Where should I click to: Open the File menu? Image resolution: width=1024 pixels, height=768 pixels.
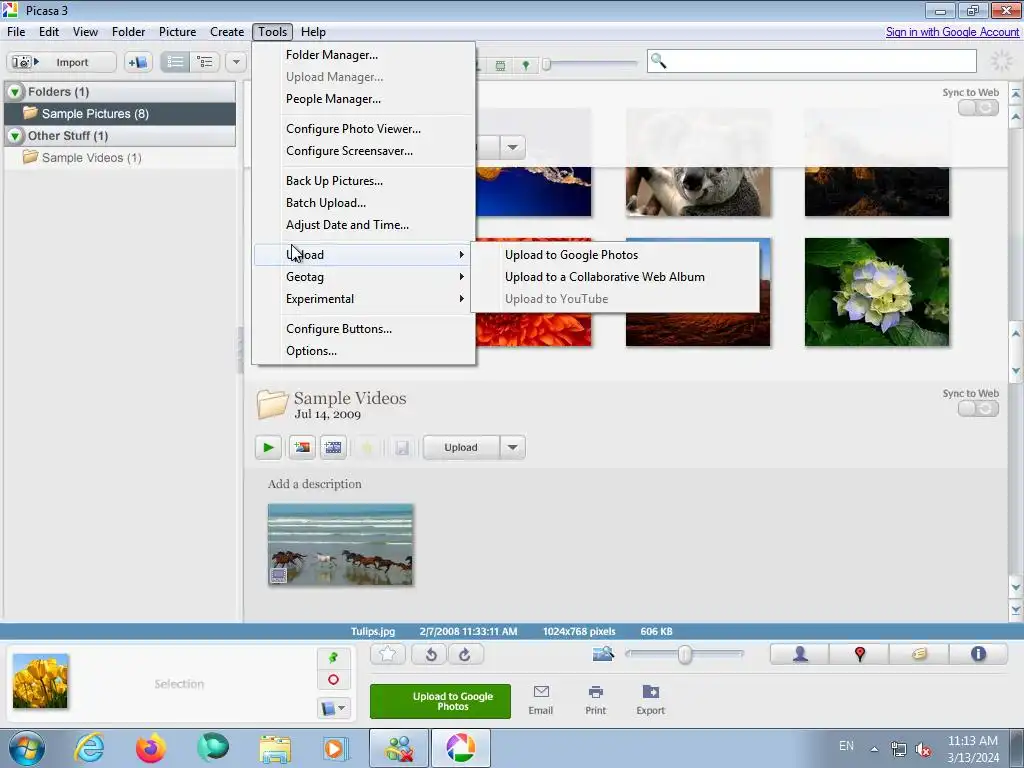pos(16,32)
